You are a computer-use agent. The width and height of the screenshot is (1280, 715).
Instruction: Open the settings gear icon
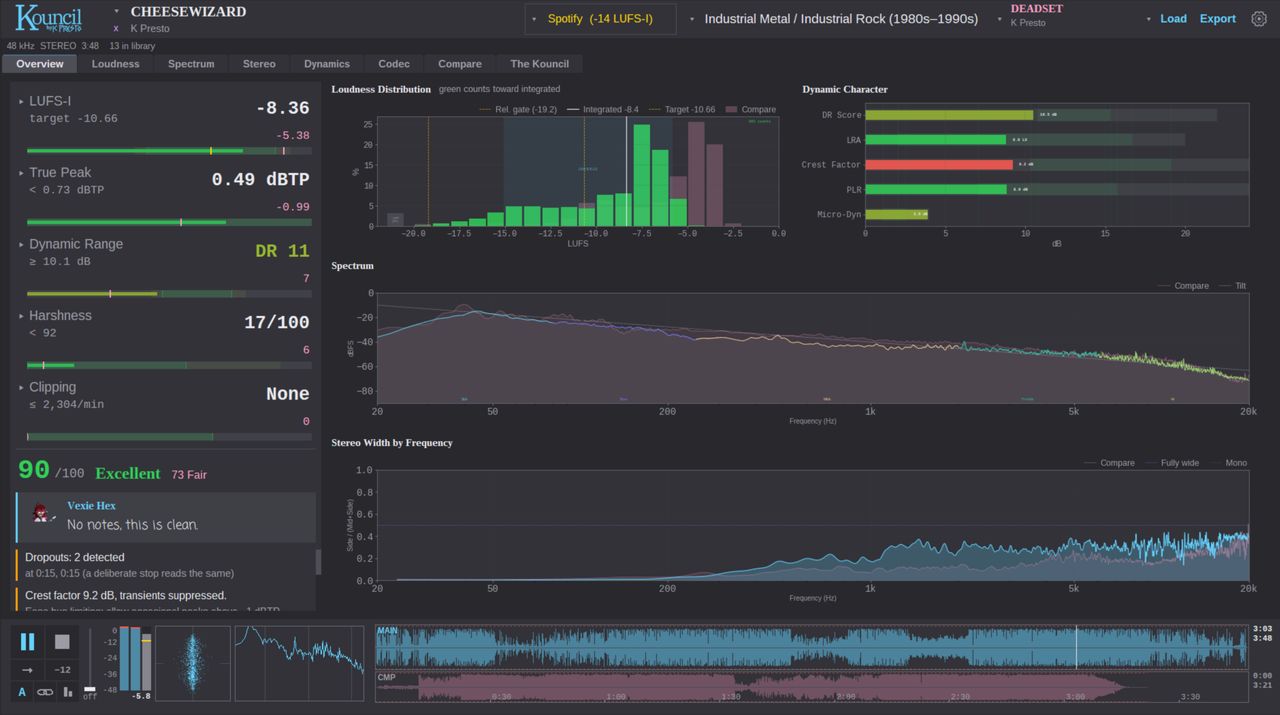click(x=1259, y=19)
